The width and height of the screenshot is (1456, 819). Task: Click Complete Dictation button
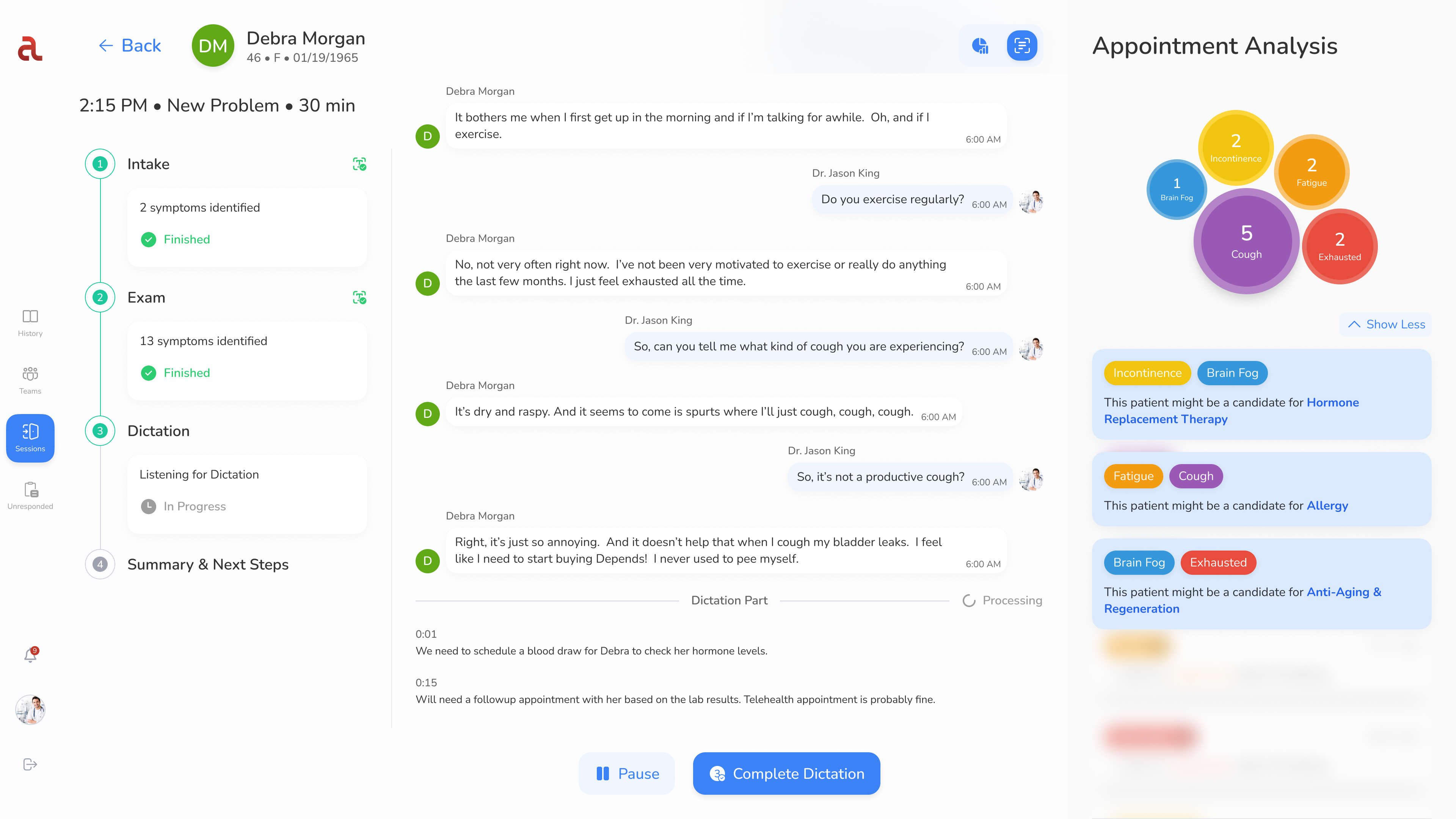786,773
